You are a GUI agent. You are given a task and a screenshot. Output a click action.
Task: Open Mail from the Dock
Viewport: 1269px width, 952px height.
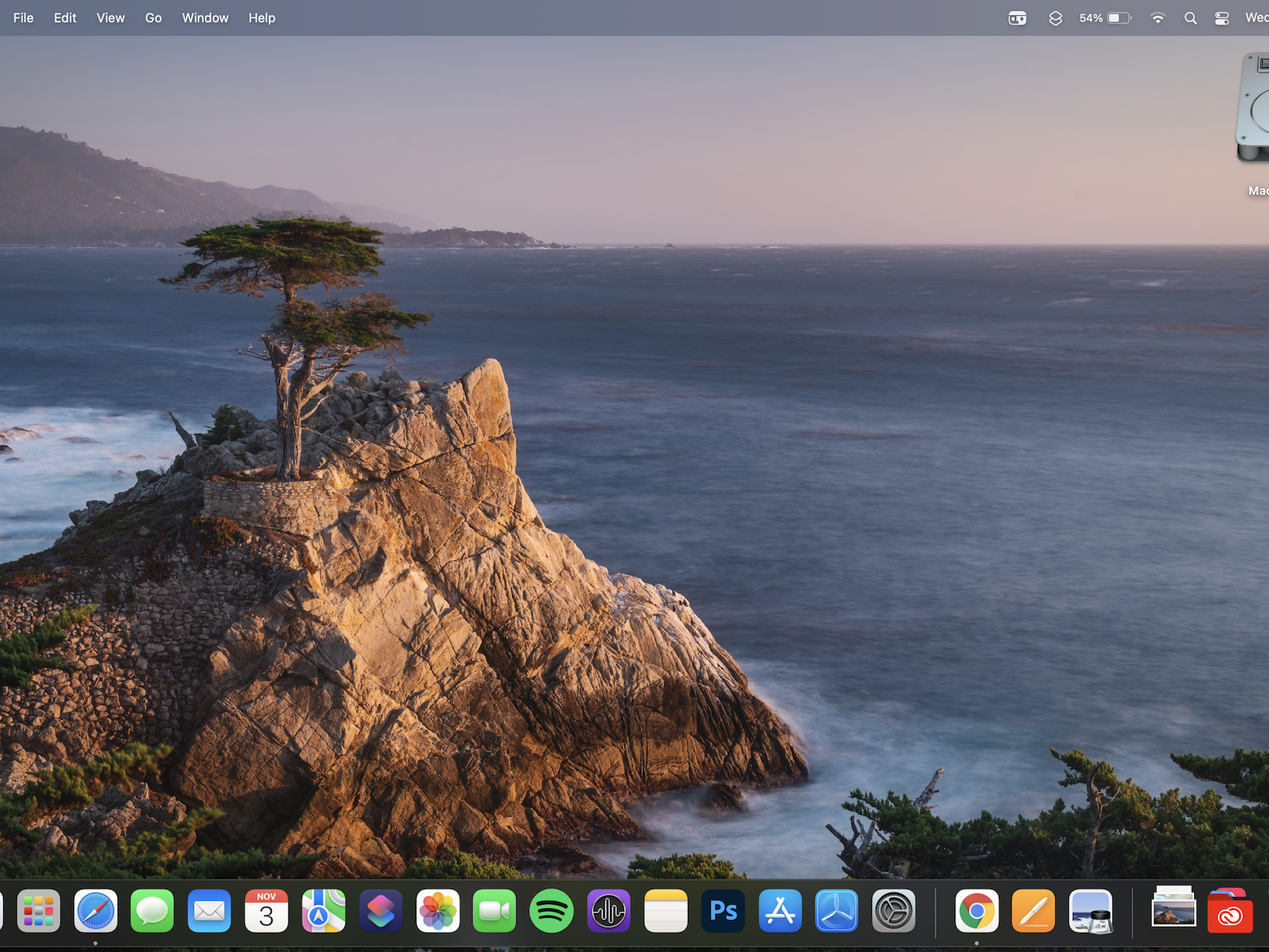pyautogui.click(x=209, y=911)
